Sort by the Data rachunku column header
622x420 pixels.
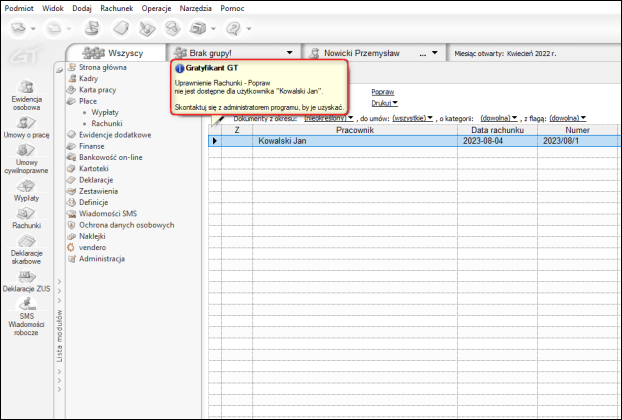click(497, 130)
